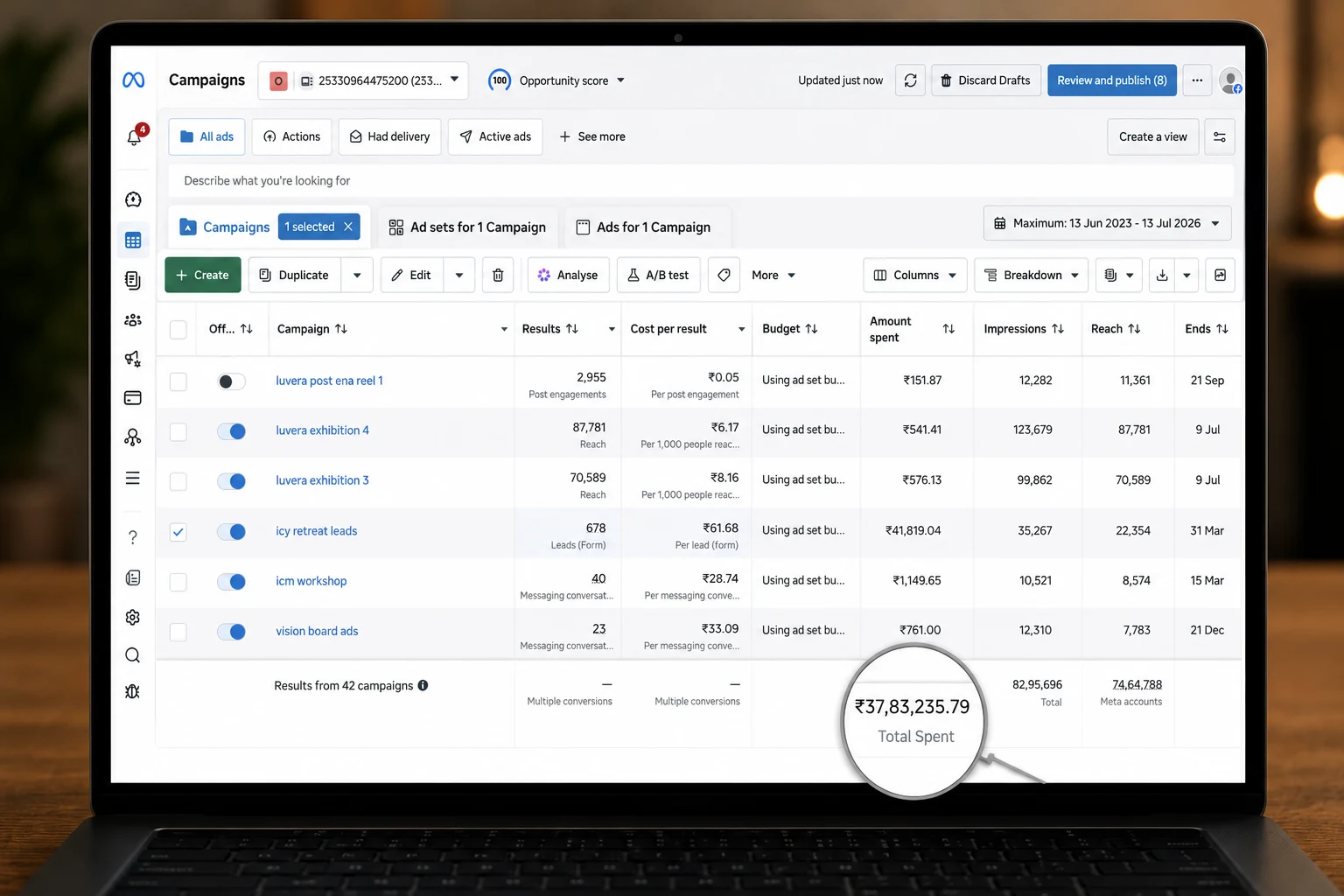
Task: Click the tag label icon button
Action: [724, 275]
